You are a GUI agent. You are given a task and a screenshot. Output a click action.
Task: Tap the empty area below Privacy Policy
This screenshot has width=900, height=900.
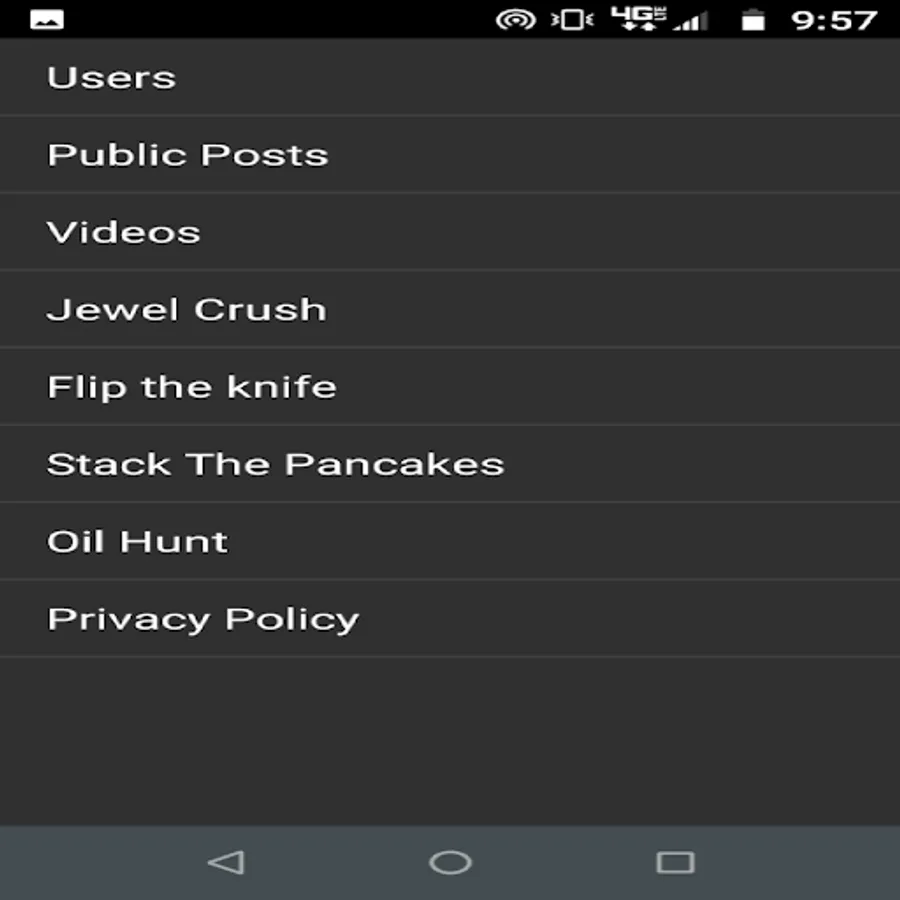[x=450, y=742]
